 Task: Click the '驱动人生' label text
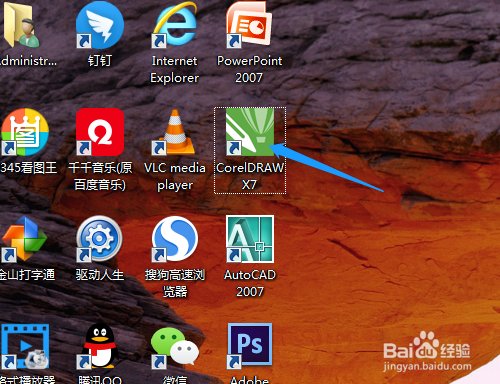99,275
